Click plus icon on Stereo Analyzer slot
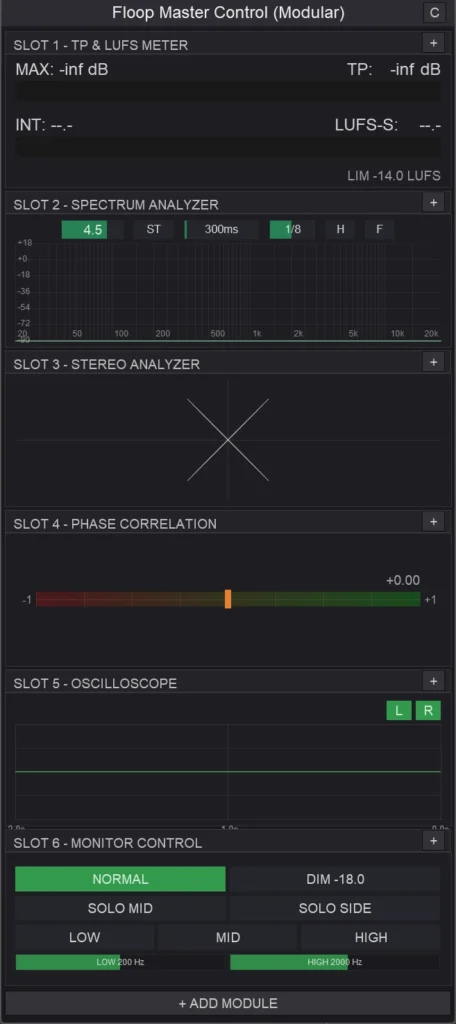The image size is (456, 1024). pyautogui.click(x=433, y=362)
